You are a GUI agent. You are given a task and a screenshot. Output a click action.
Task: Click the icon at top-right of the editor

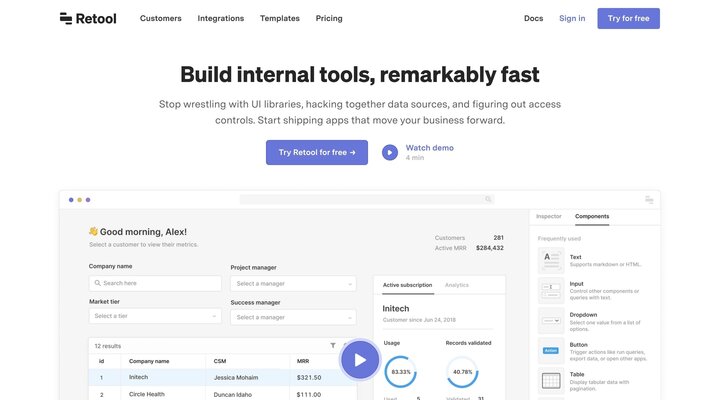tap(649, 199)
